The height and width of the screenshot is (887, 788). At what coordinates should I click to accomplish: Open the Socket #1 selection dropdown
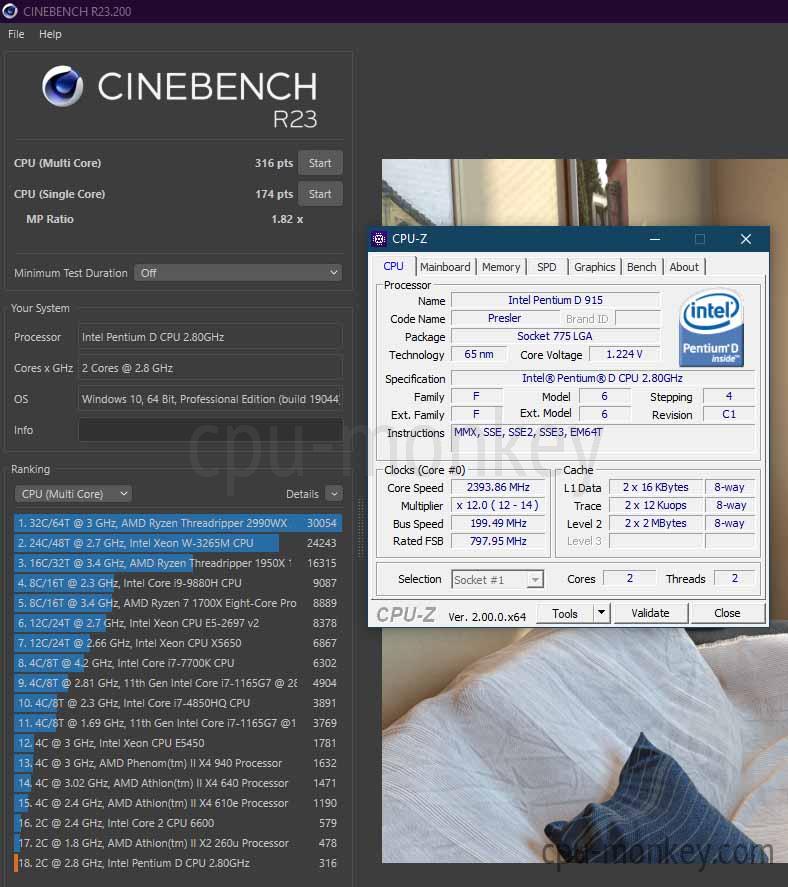pyautogui.click(x=498, y=579)
